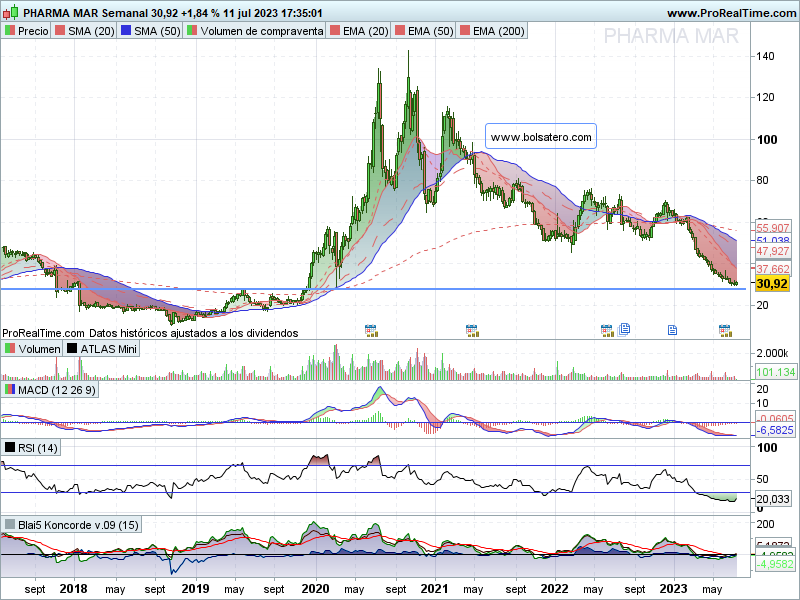Click the 2.000k volume axis label

[x=772, y=353]
